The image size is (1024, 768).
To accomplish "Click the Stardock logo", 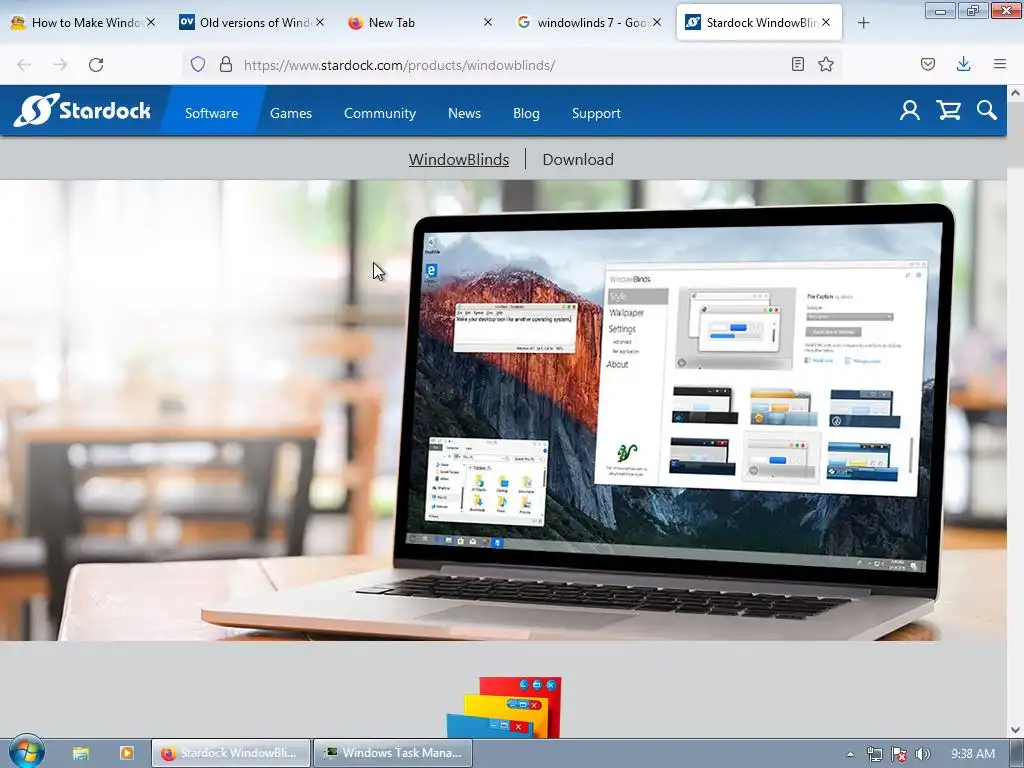I will click(82, 110).
